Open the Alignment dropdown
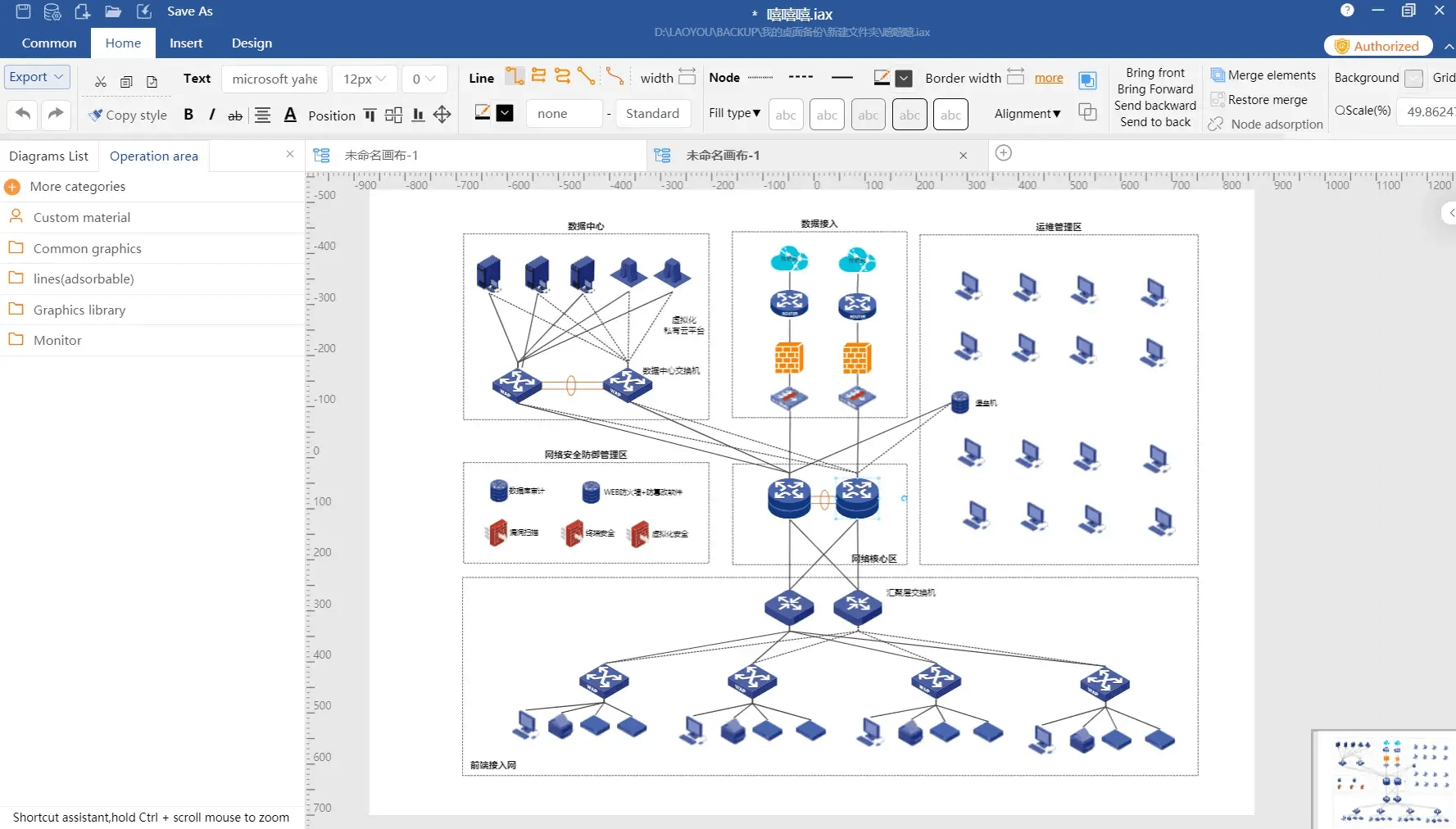 tap(1027, 114)
